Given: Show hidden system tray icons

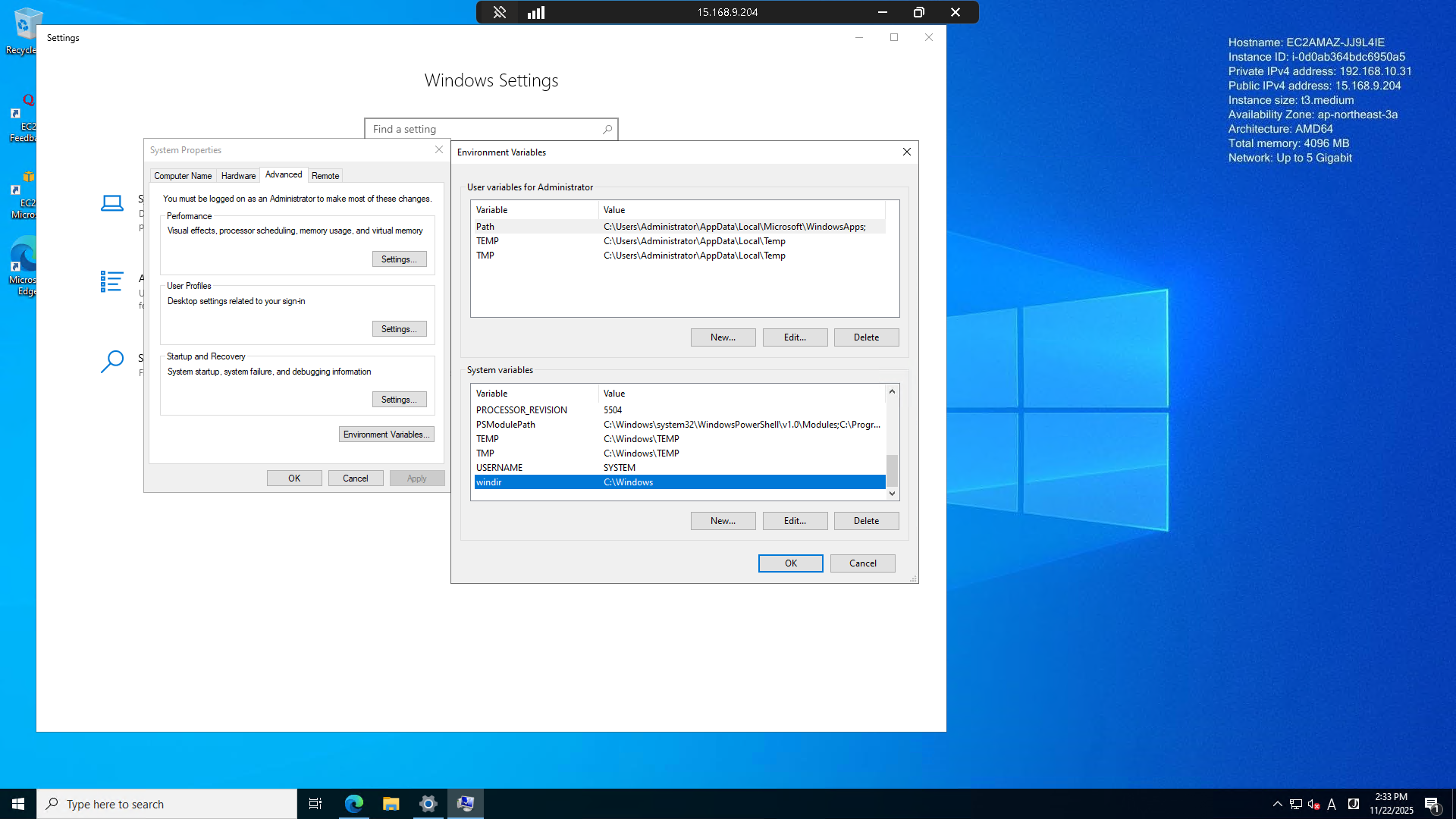Looking at the screenshot, I should point(1278,804).
